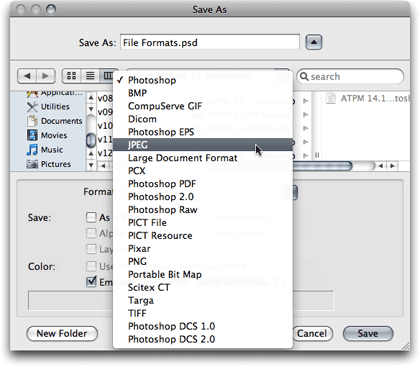Select Targa format entry
420x367 pixels.
tap(203, 300)
